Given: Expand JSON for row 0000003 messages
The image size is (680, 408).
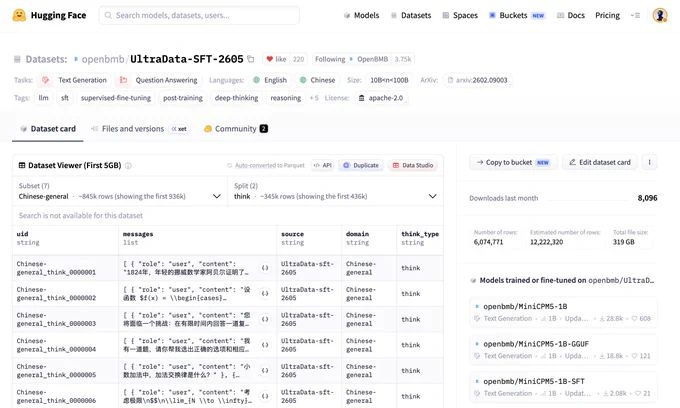Looking at the screenshot, I should pos(265,319).
